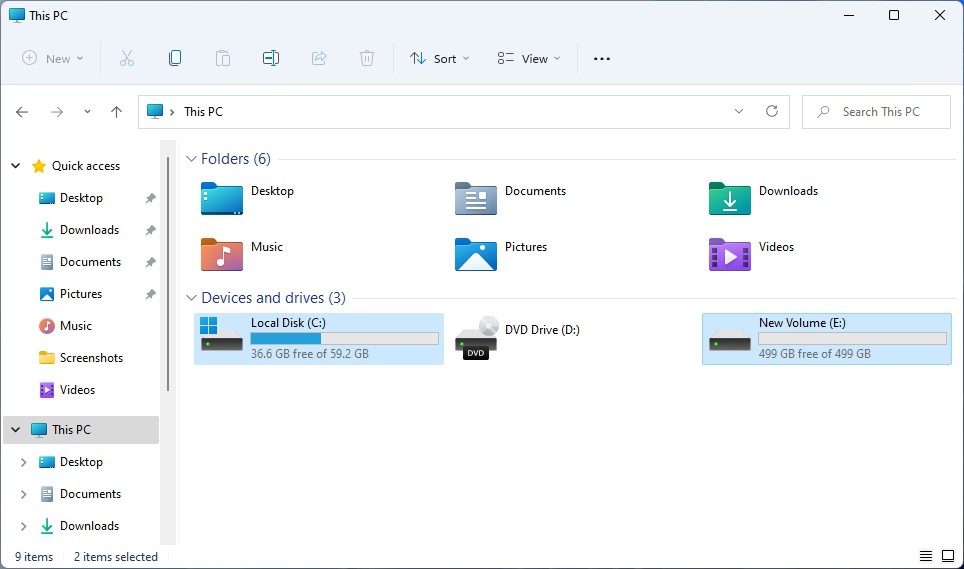The height and width of the screenshot is (569, 964).
Task: Click the '36.6 GB free of 59.2 GB' text
Action: (310, 354)
